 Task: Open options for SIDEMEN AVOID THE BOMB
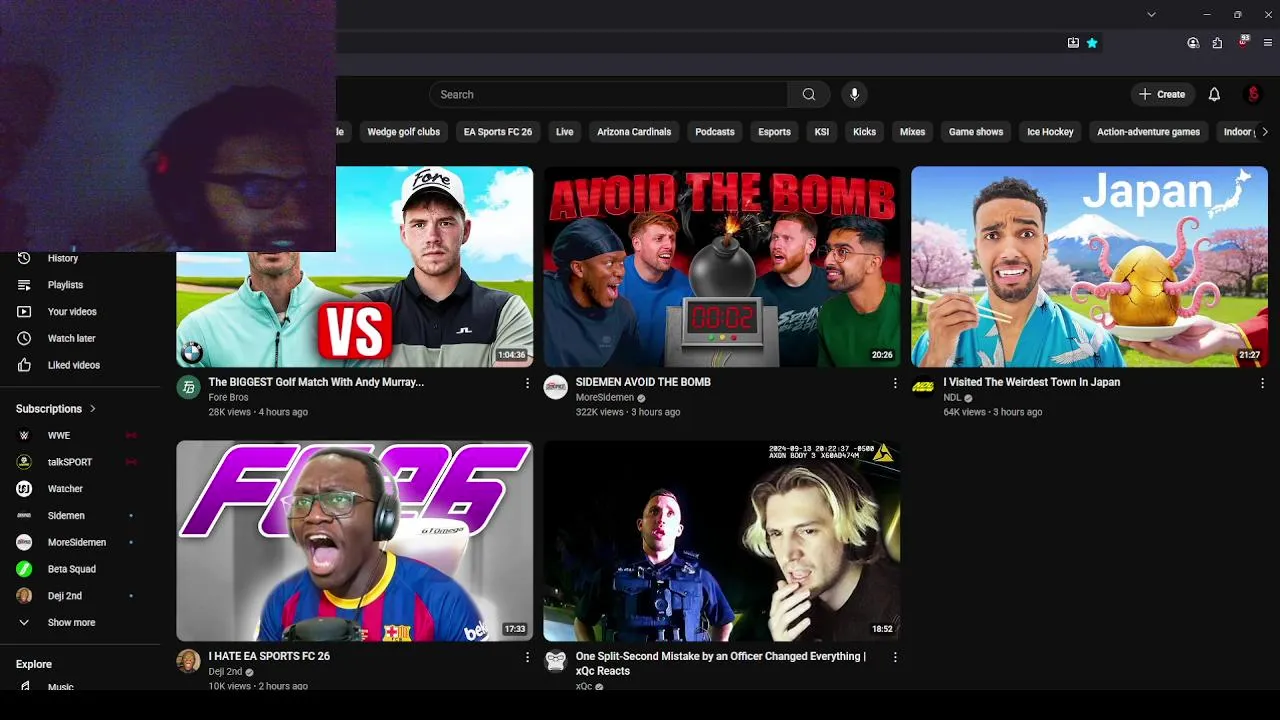894,383
